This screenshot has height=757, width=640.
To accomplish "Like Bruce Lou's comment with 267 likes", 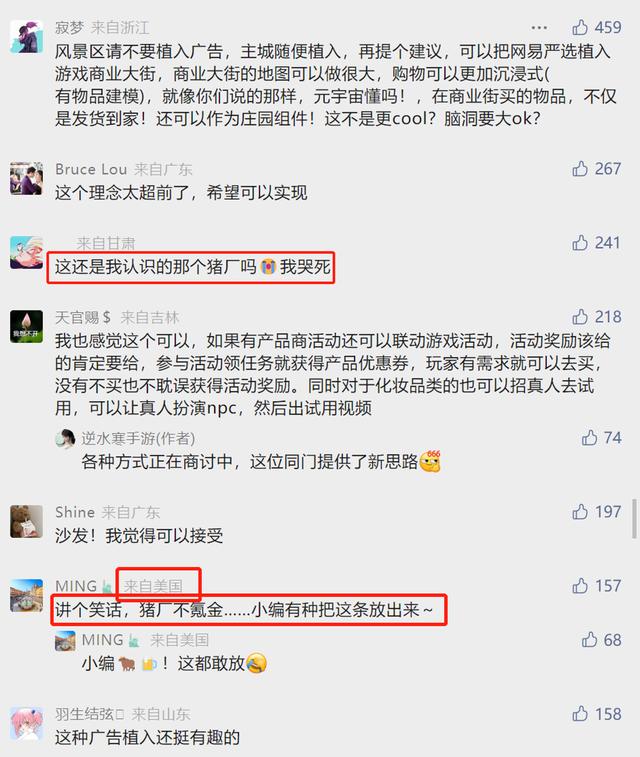I will [580, 168].
